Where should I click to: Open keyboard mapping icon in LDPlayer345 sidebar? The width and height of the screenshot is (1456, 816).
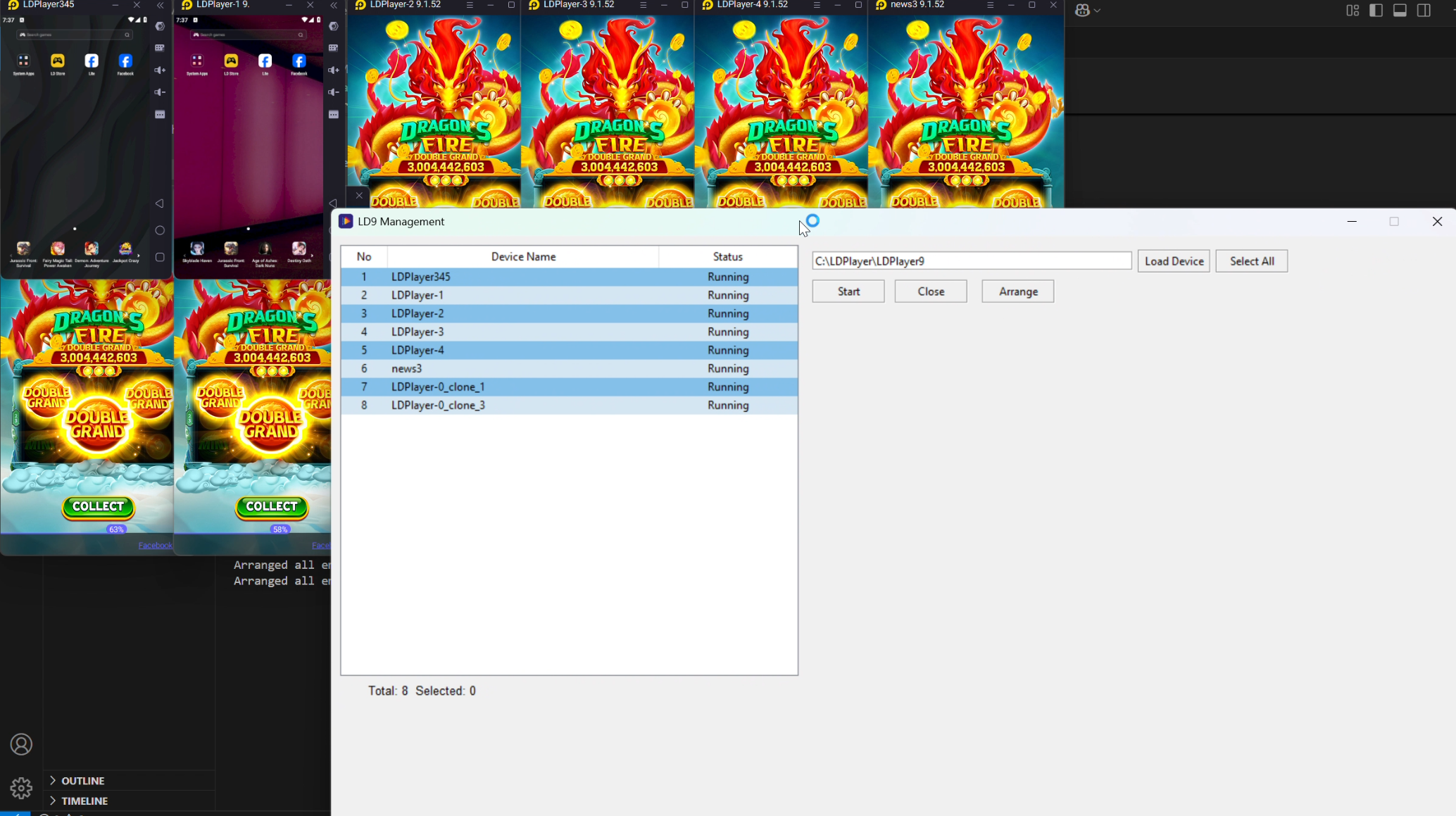[160, 48]
